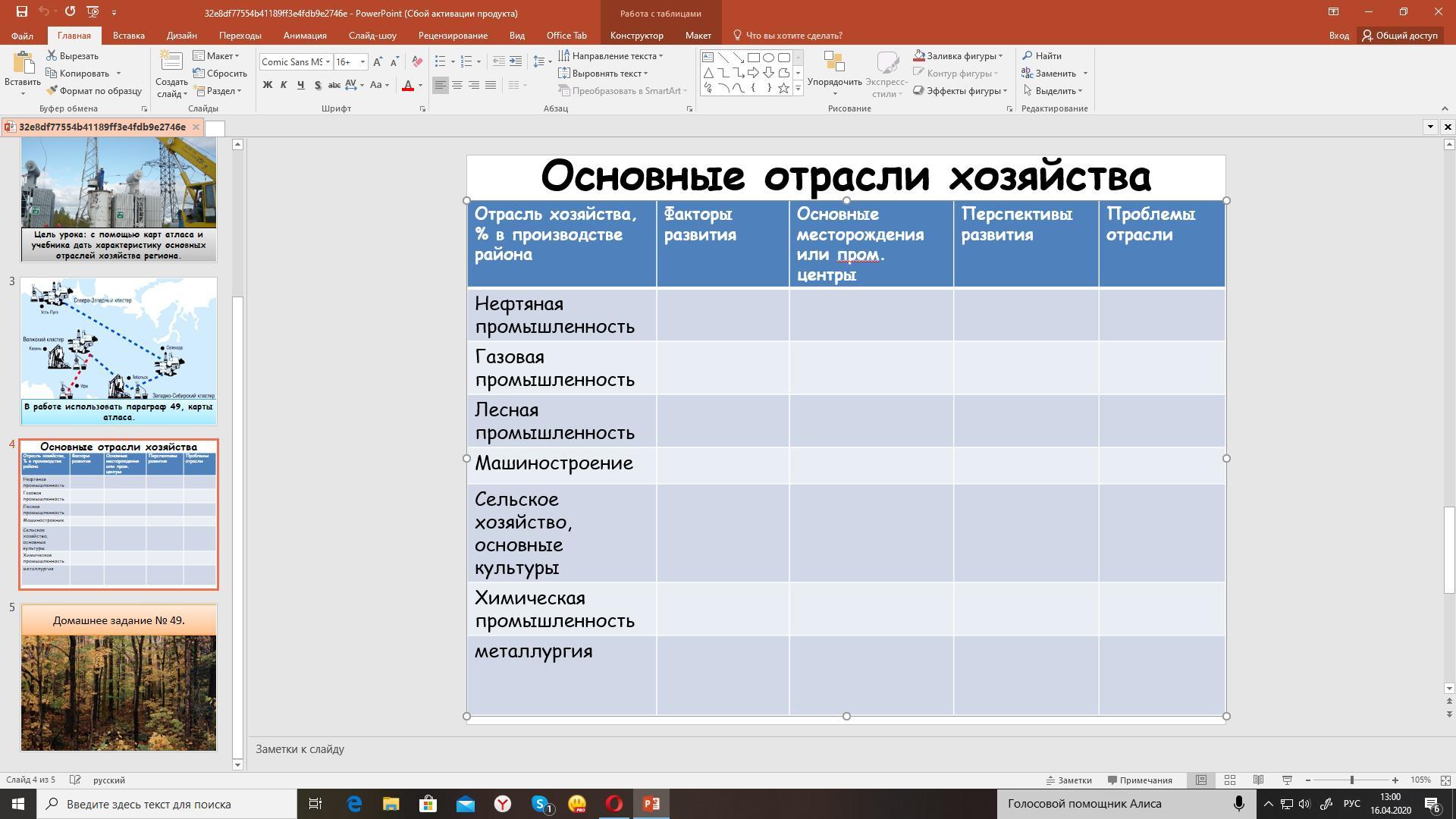
Task: Select the slide 5 thumbnail with forest picture
Action: (118, 677)
